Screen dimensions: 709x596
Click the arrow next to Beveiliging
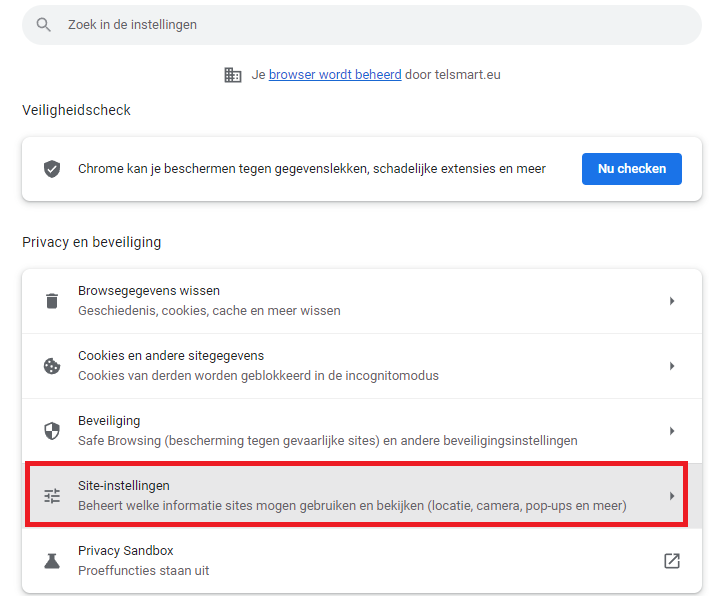[672, 431]
